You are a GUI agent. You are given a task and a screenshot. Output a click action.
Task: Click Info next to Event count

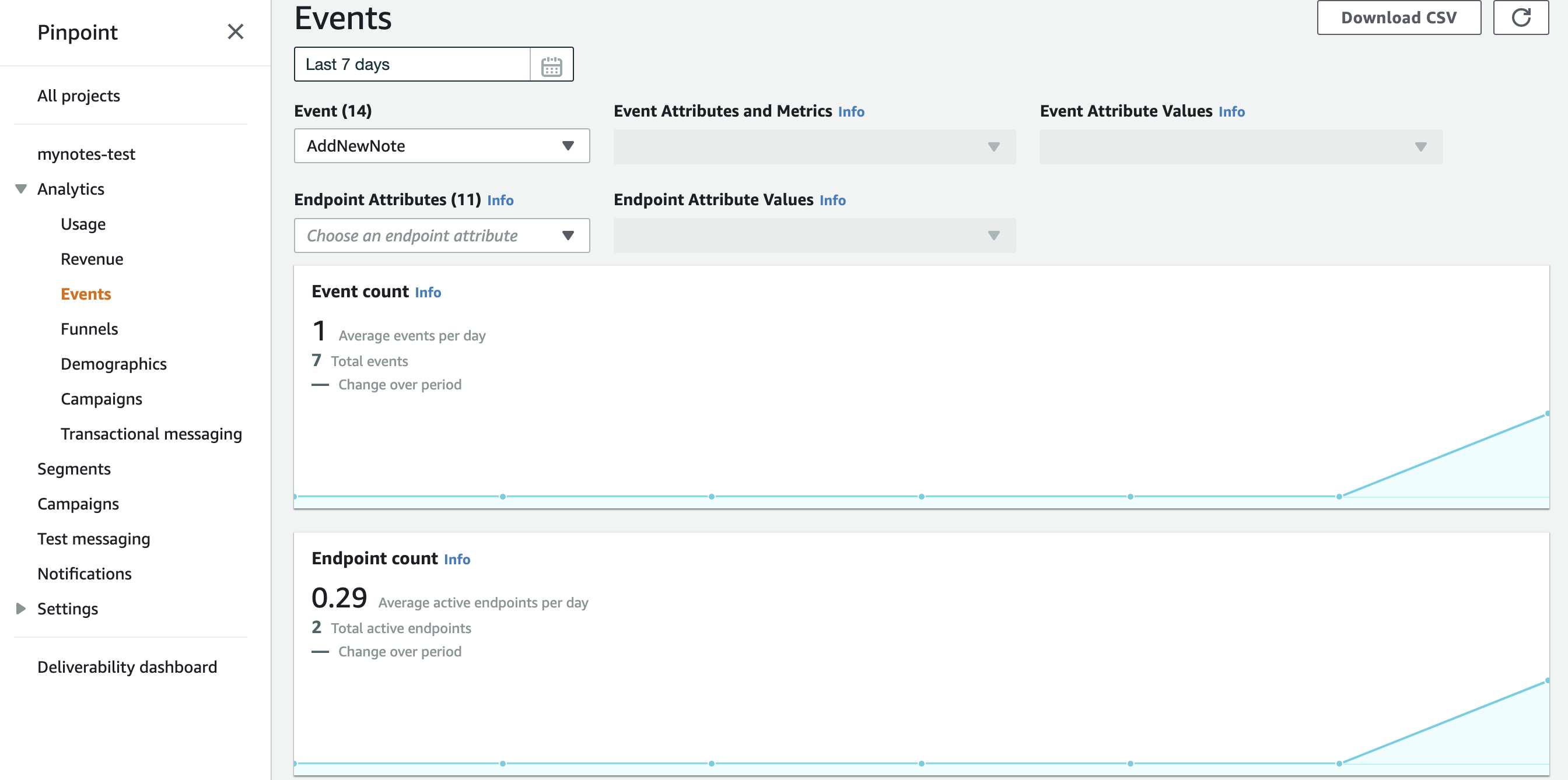428,293
